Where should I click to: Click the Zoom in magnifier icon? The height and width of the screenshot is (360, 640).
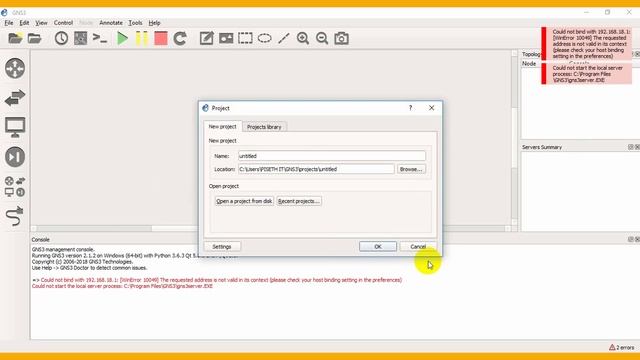click(303, 38)
